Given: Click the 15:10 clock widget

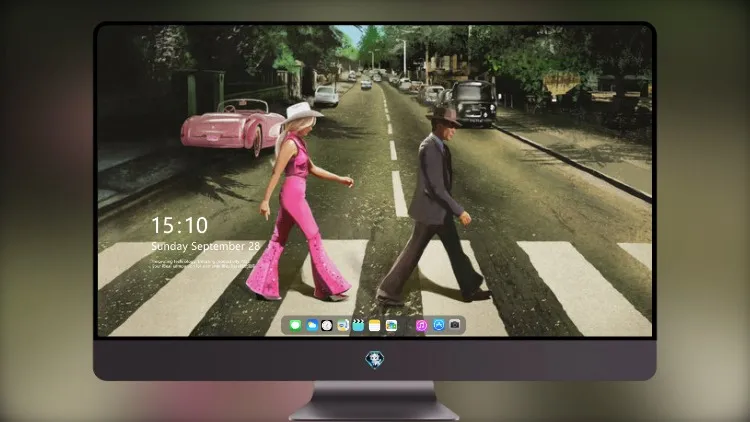Looking at the screenshot, I should pyautogui.click(x=179, y=225).
